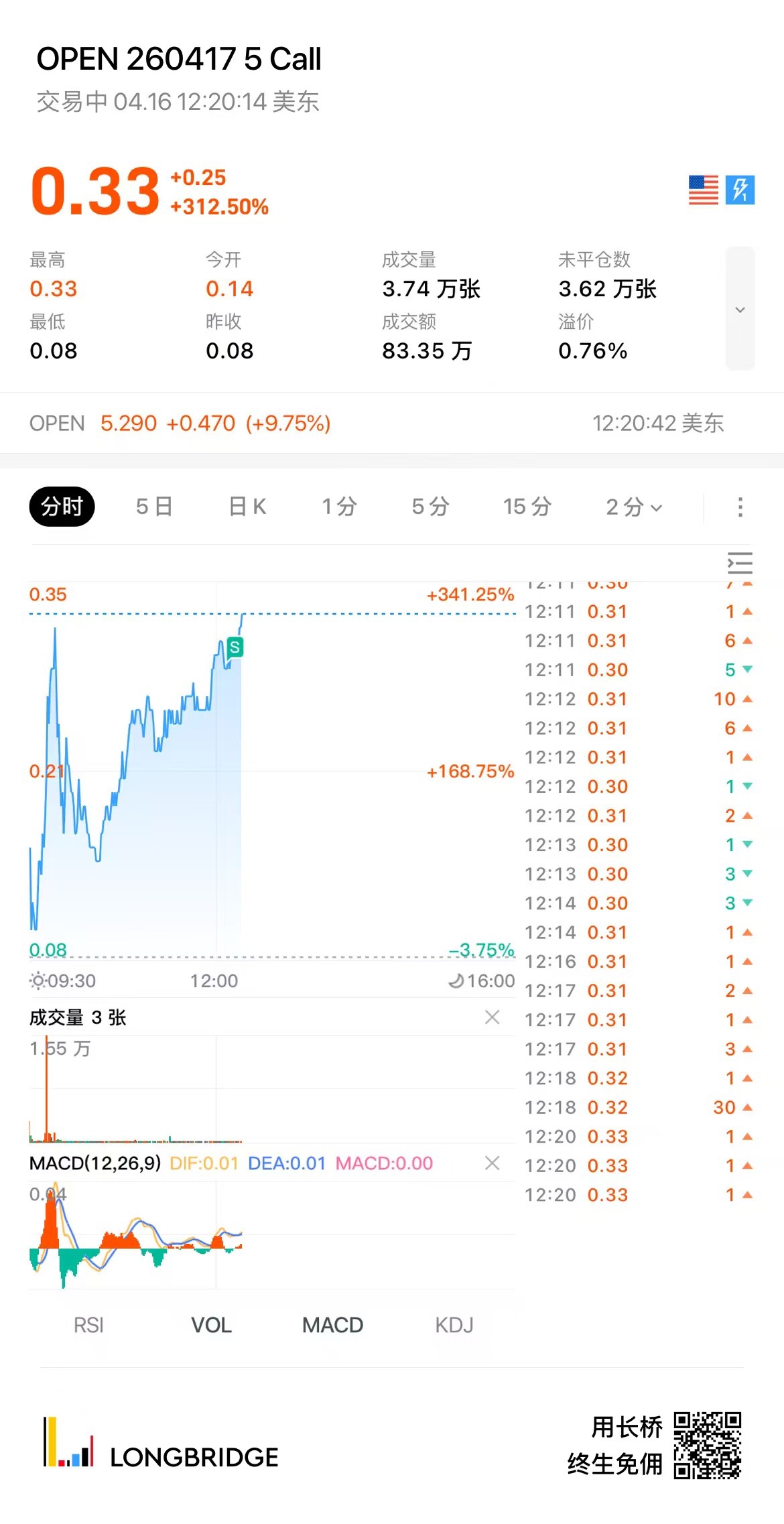
Task: Tap the blue lightning real-time quote icon
Action: (740, 190)
